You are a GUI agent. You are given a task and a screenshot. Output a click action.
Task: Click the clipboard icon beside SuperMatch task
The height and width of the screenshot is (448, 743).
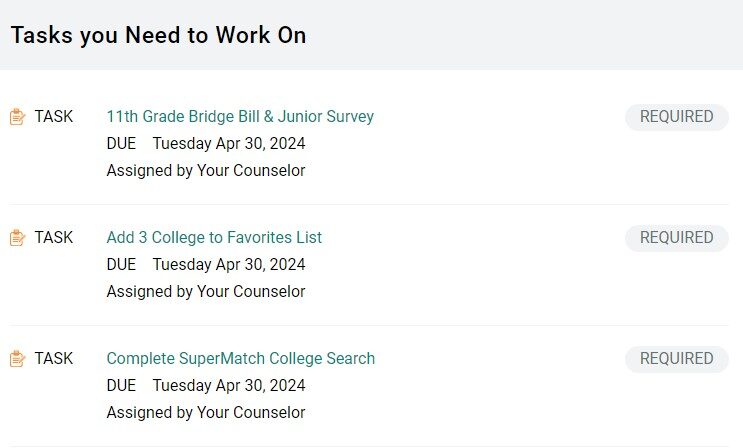click(x=18, y=358)
